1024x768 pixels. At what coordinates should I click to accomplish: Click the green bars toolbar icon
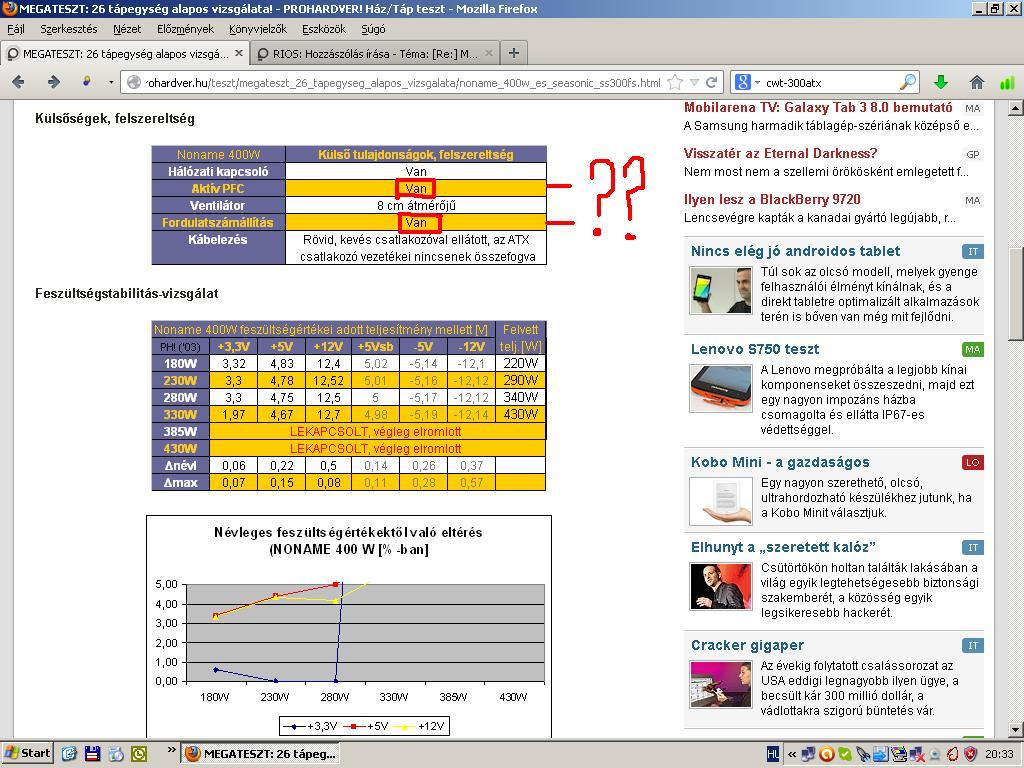point(1007,82)
